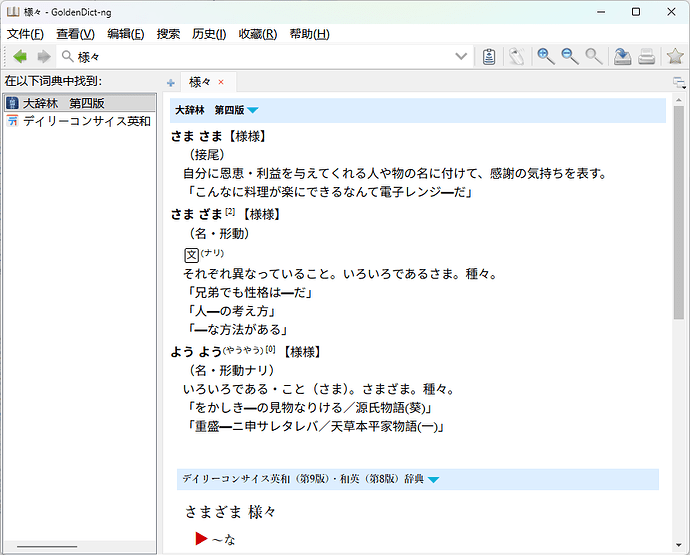The width and height of the screenshot is (690, 555).
Task: Jump to 大辞林 第四版 in sidebar list
Action: click(x=80, y=103)
